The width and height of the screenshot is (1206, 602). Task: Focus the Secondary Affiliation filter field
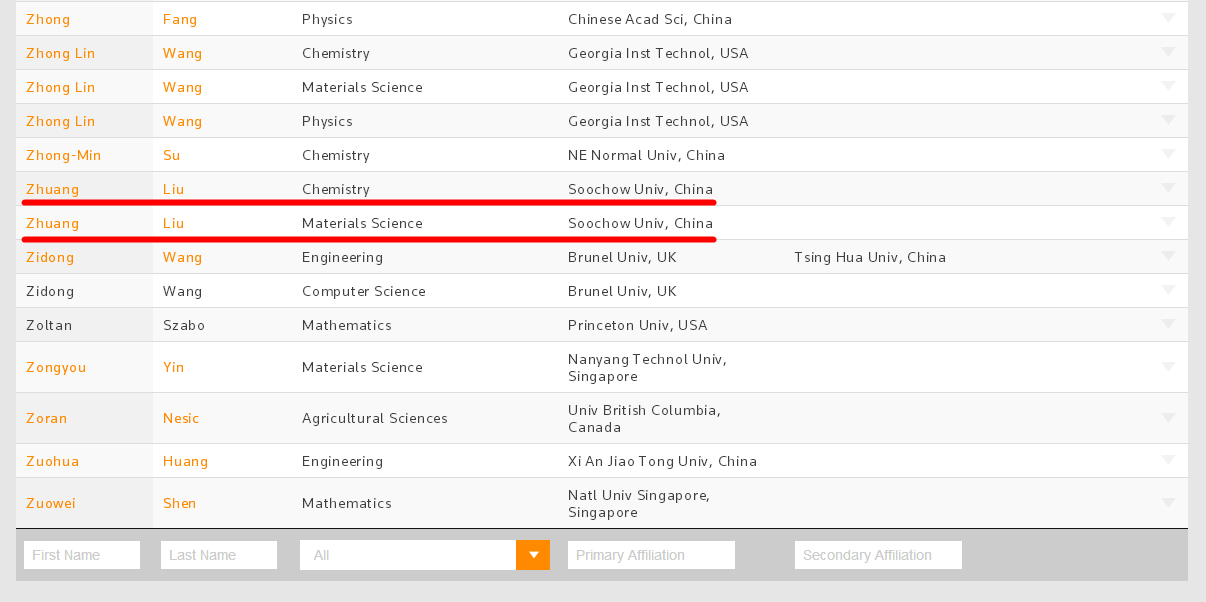(878, 555)
